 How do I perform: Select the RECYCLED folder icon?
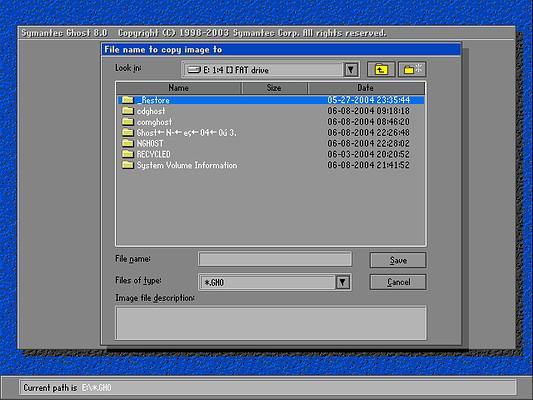point(128,154)
